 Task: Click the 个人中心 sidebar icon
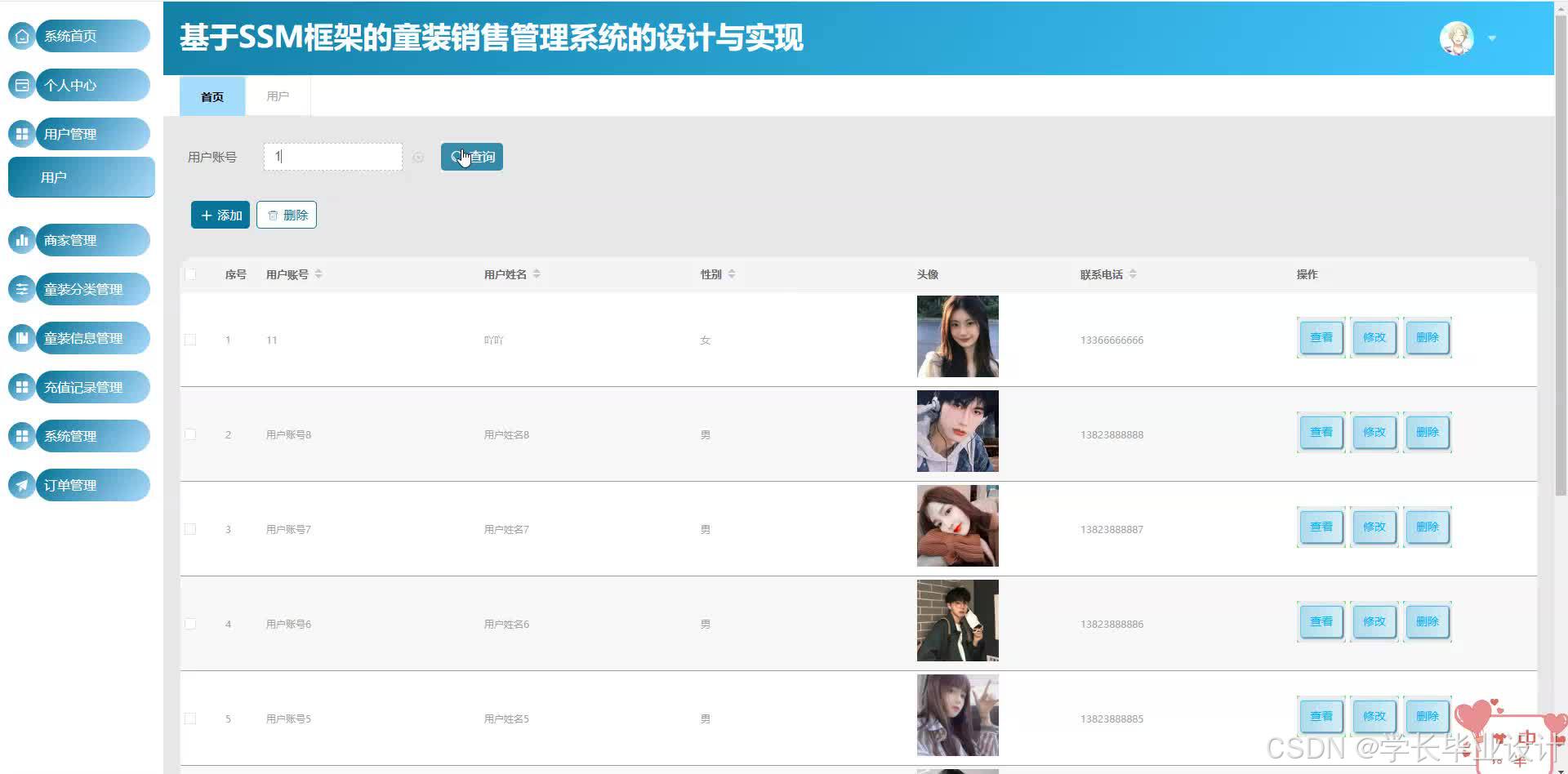[22, 85]
